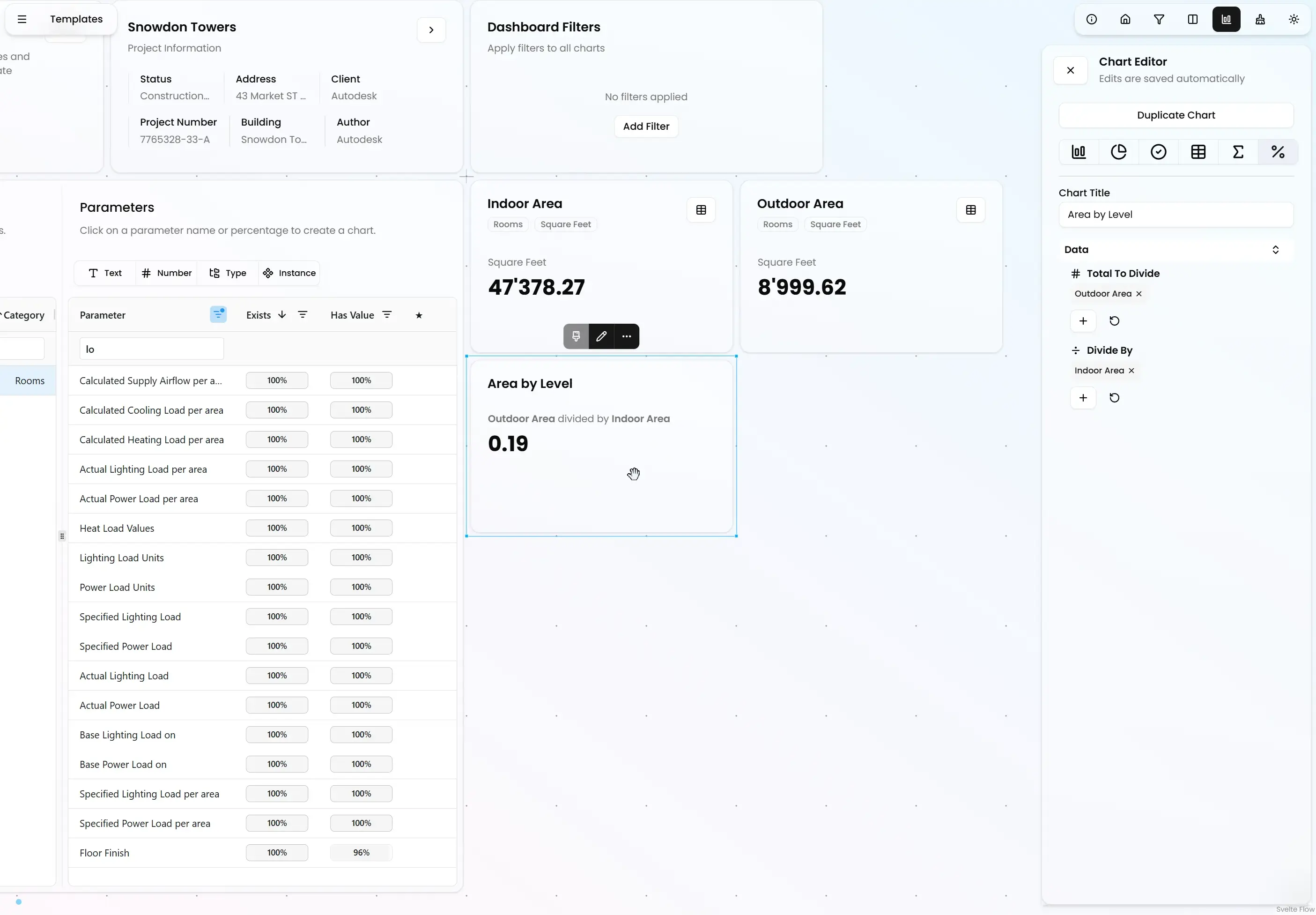
Task: Open the Templates tab
Action: pyautogui.click(x=76, y=19)
